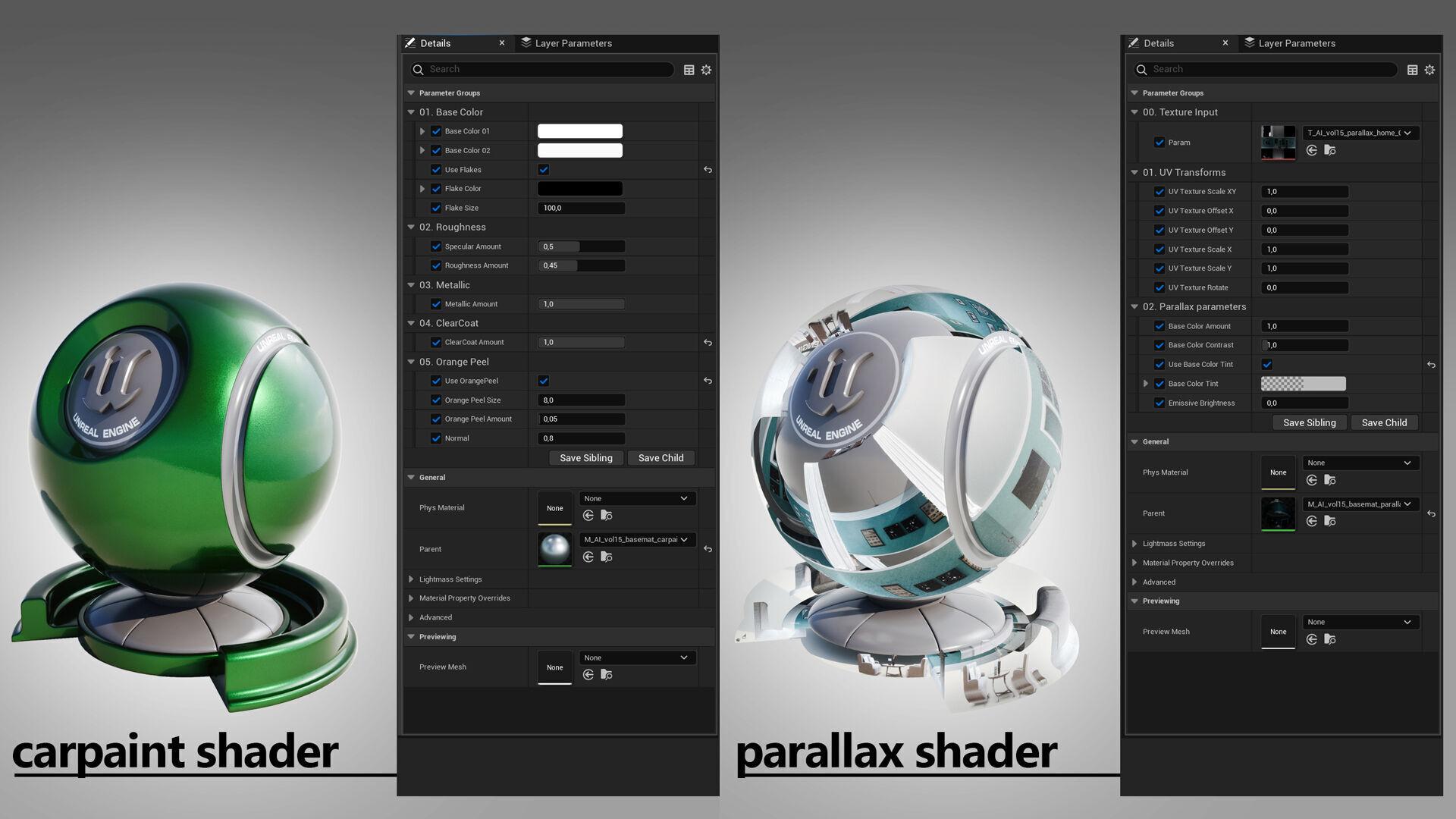Open the carpaint Phys Material dropdown
The image size is (1456, 819).
tap(637, 499)
